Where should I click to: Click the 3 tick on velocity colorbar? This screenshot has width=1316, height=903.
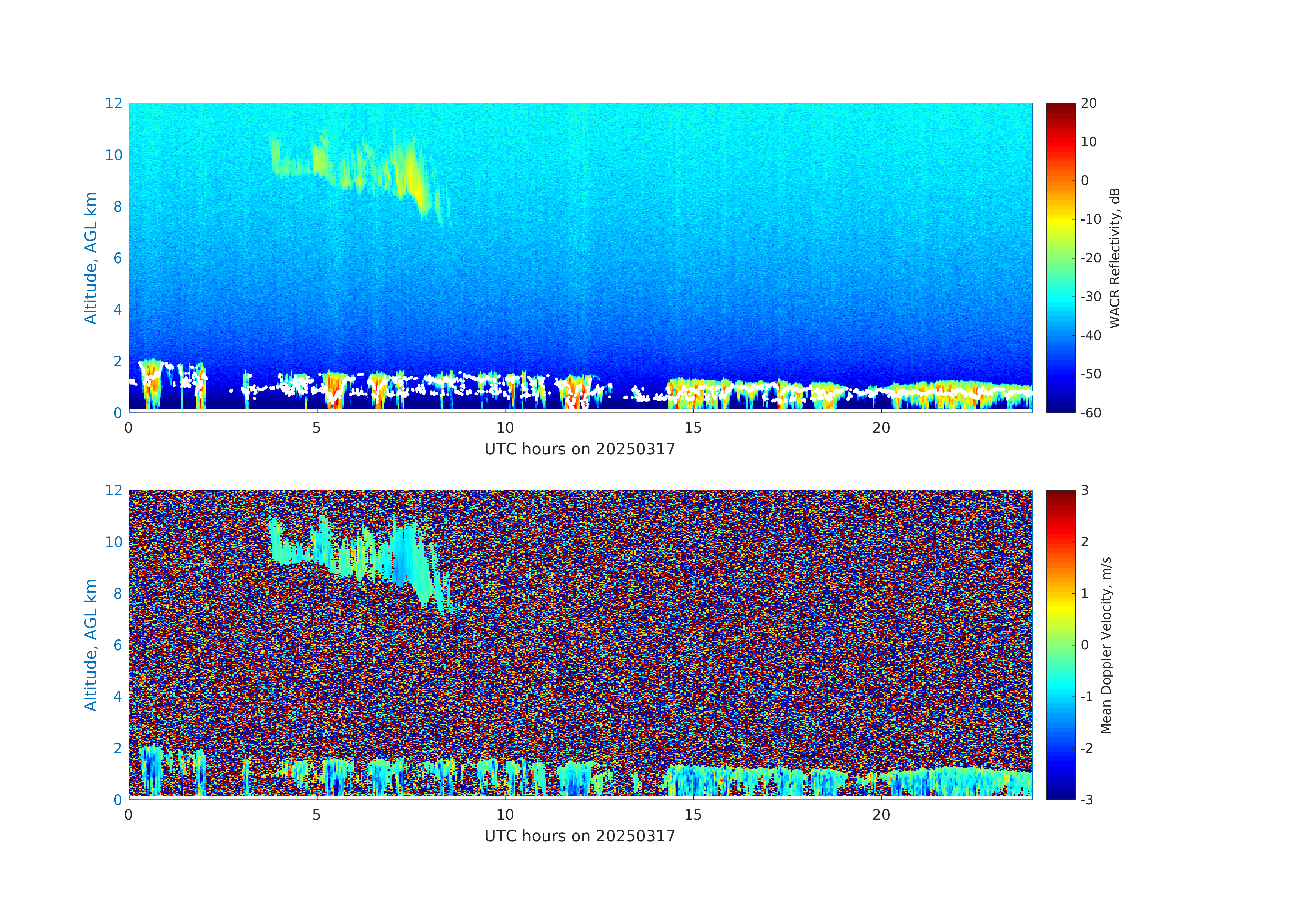1084,490
